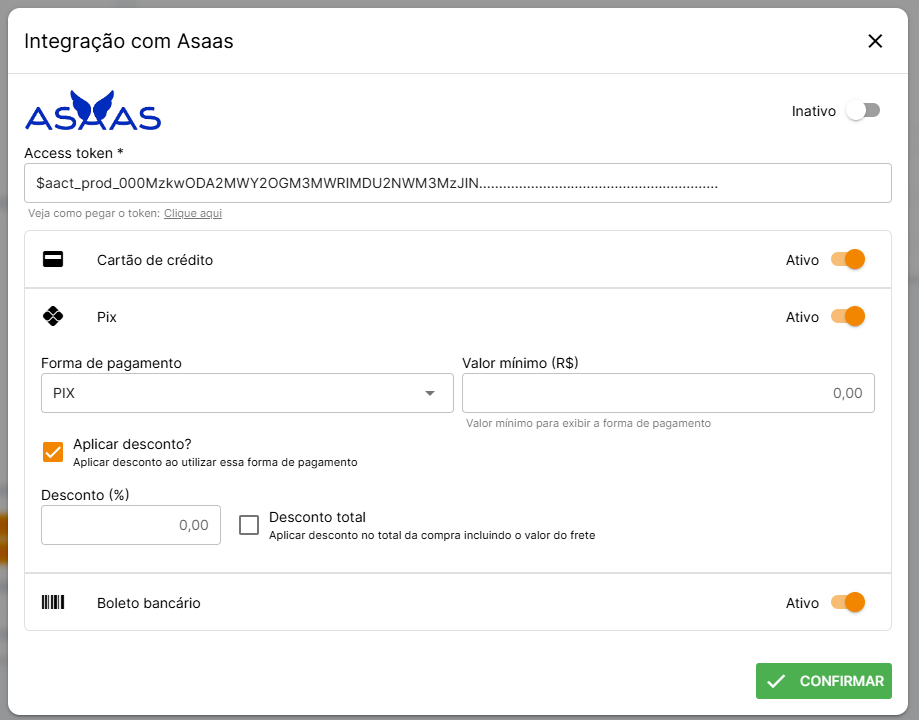Open the Clique aqui token link

(x=193, y=213)
